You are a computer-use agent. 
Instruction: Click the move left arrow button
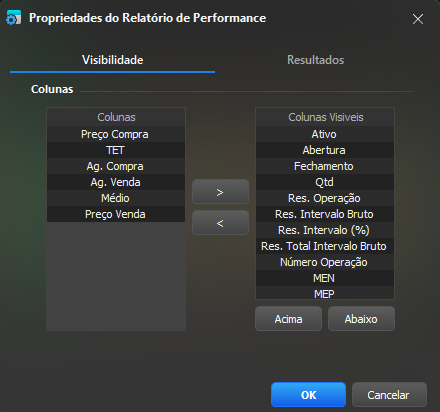pos(220,223)
